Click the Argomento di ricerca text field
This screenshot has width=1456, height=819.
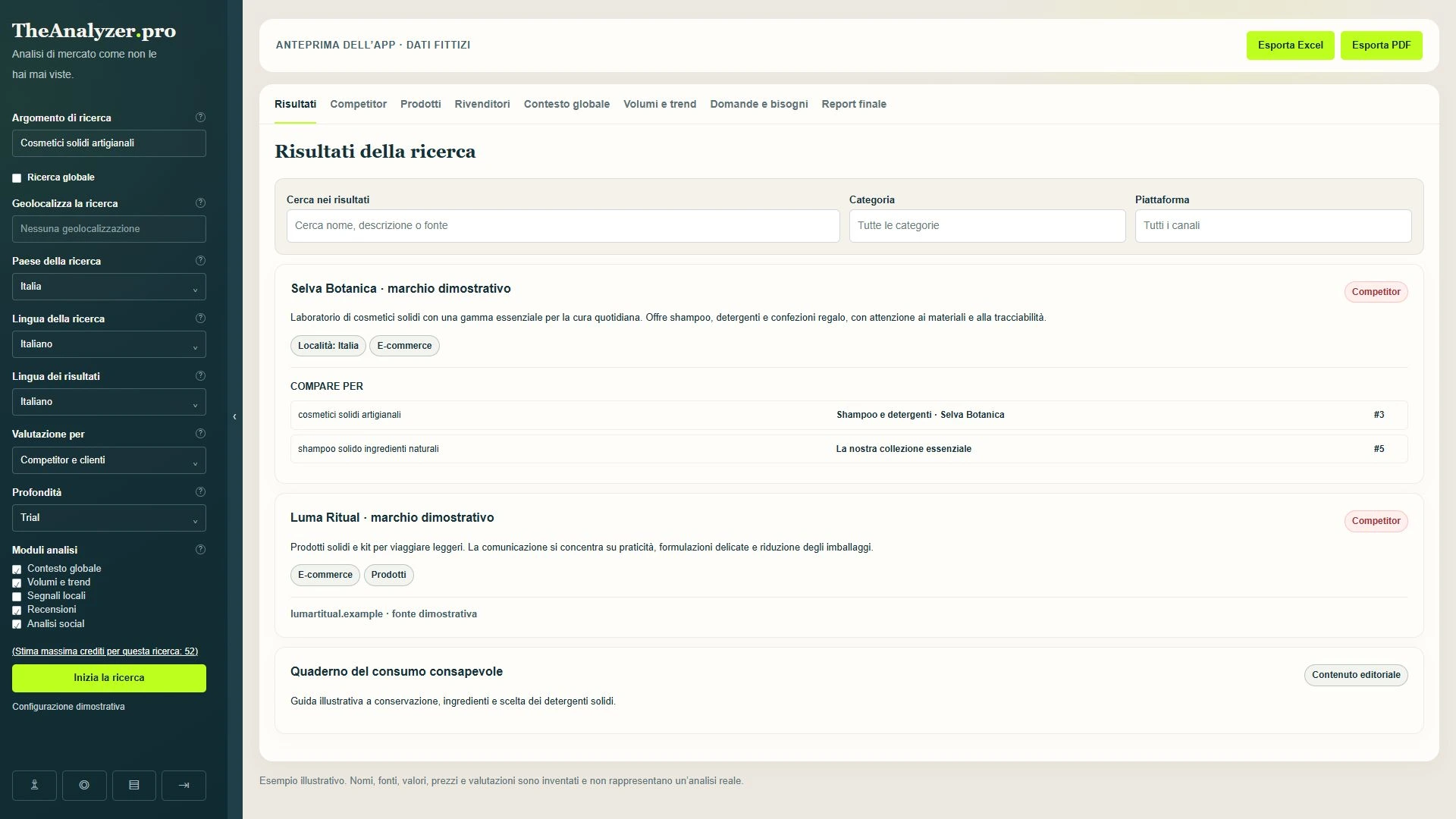point(109,143)
